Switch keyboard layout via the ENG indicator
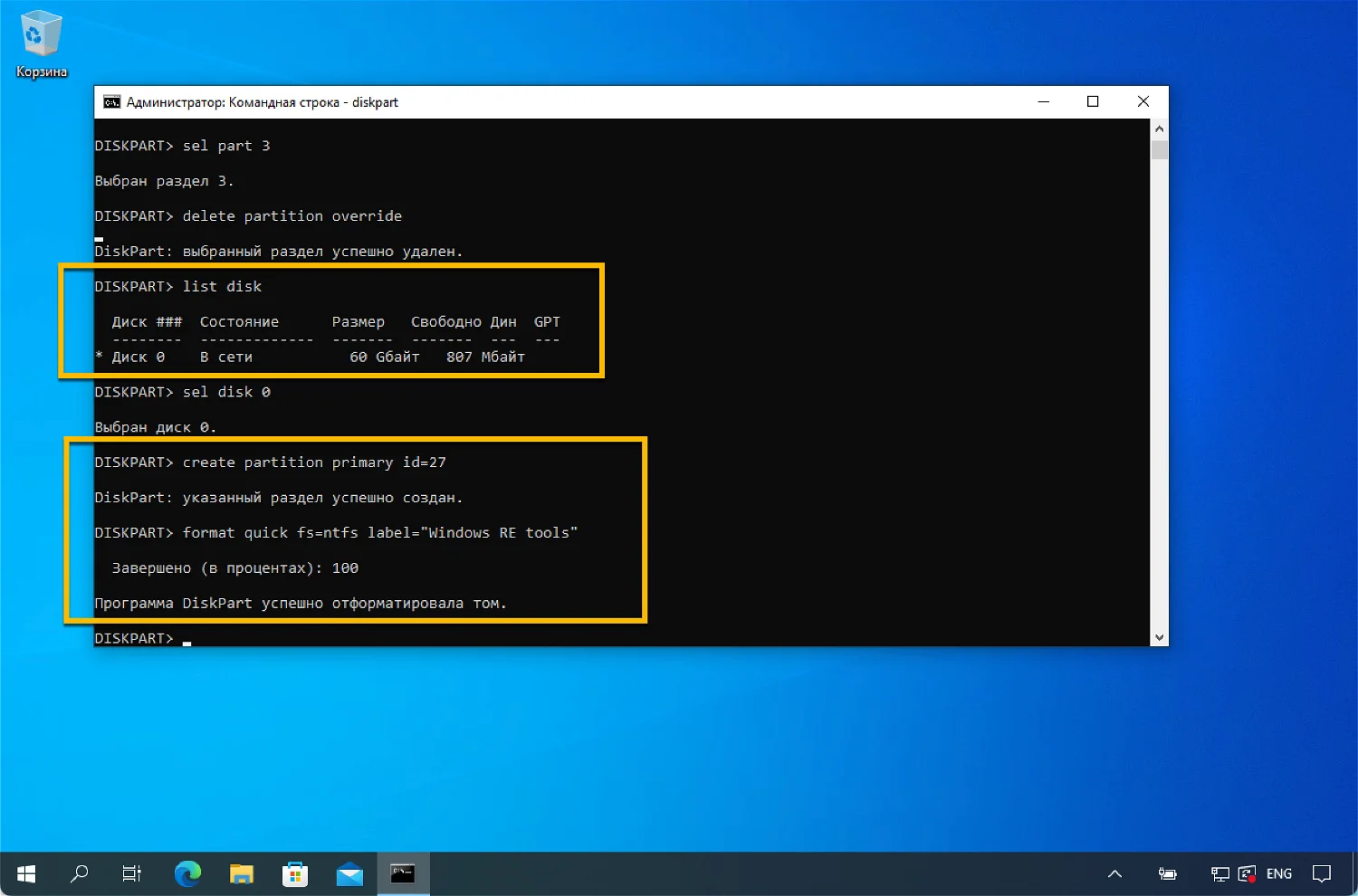 click(x=1279, y=873)
